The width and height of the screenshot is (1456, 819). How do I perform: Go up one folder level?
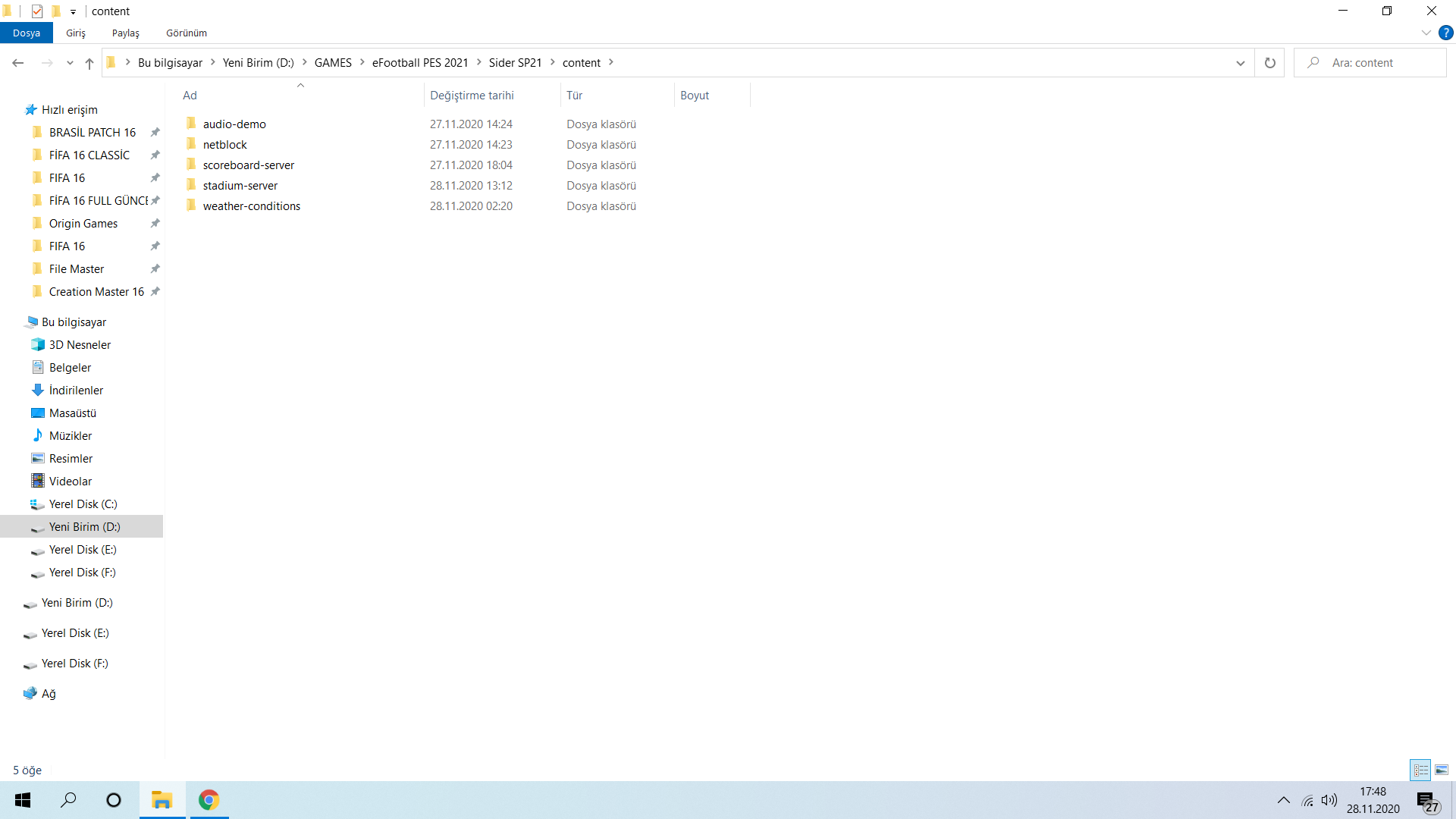coord(89,63)
